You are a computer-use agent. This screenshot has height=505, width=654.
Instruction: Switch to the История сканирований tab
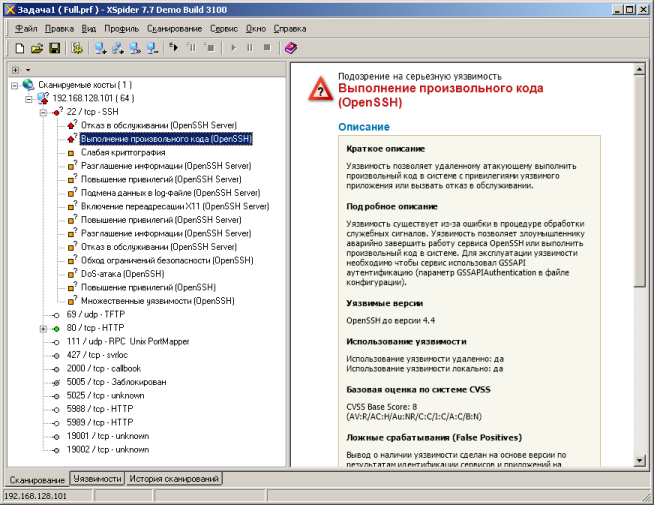pos(174,479)
